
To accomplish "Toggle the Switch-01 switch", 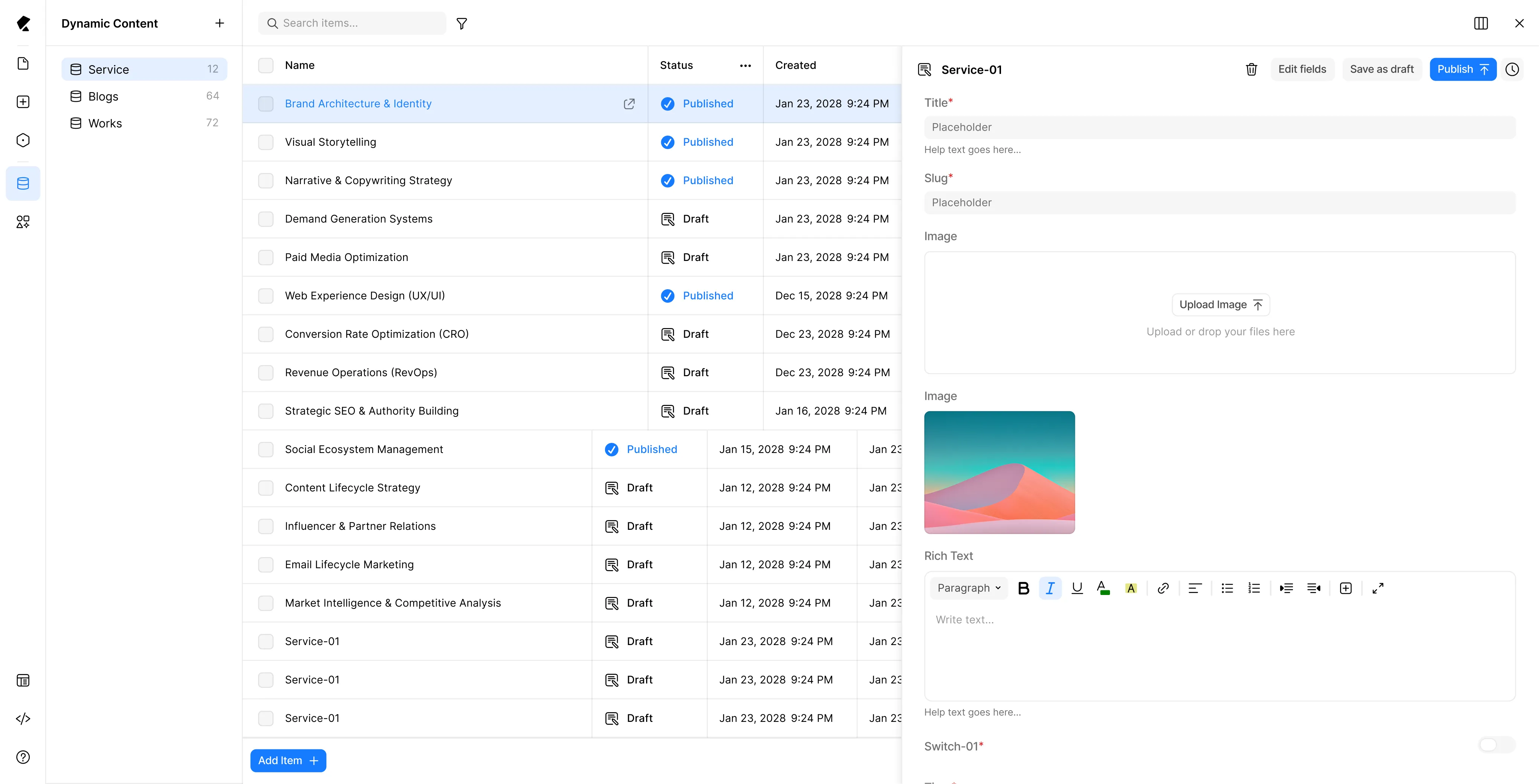I will (1496, 744).
